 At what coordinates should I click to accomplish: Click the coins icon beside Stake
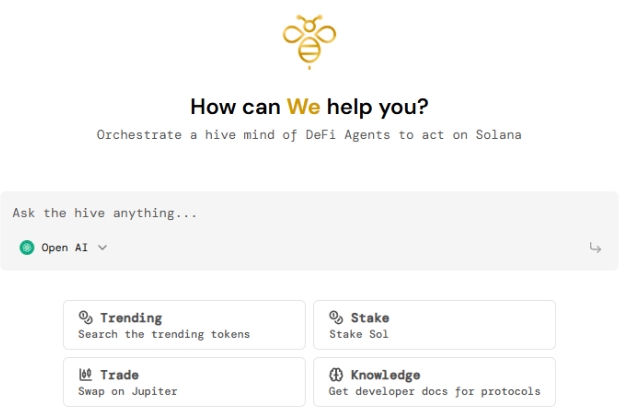pos(336,317)
